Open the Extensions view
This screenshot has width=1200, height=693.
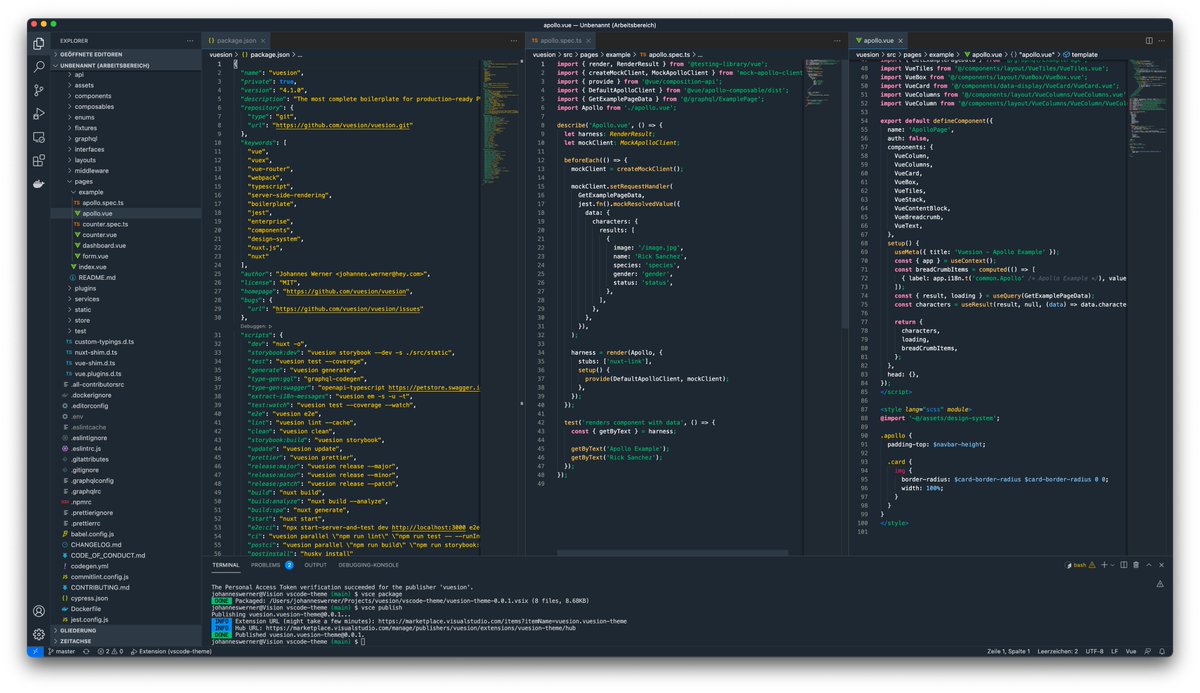39,160
